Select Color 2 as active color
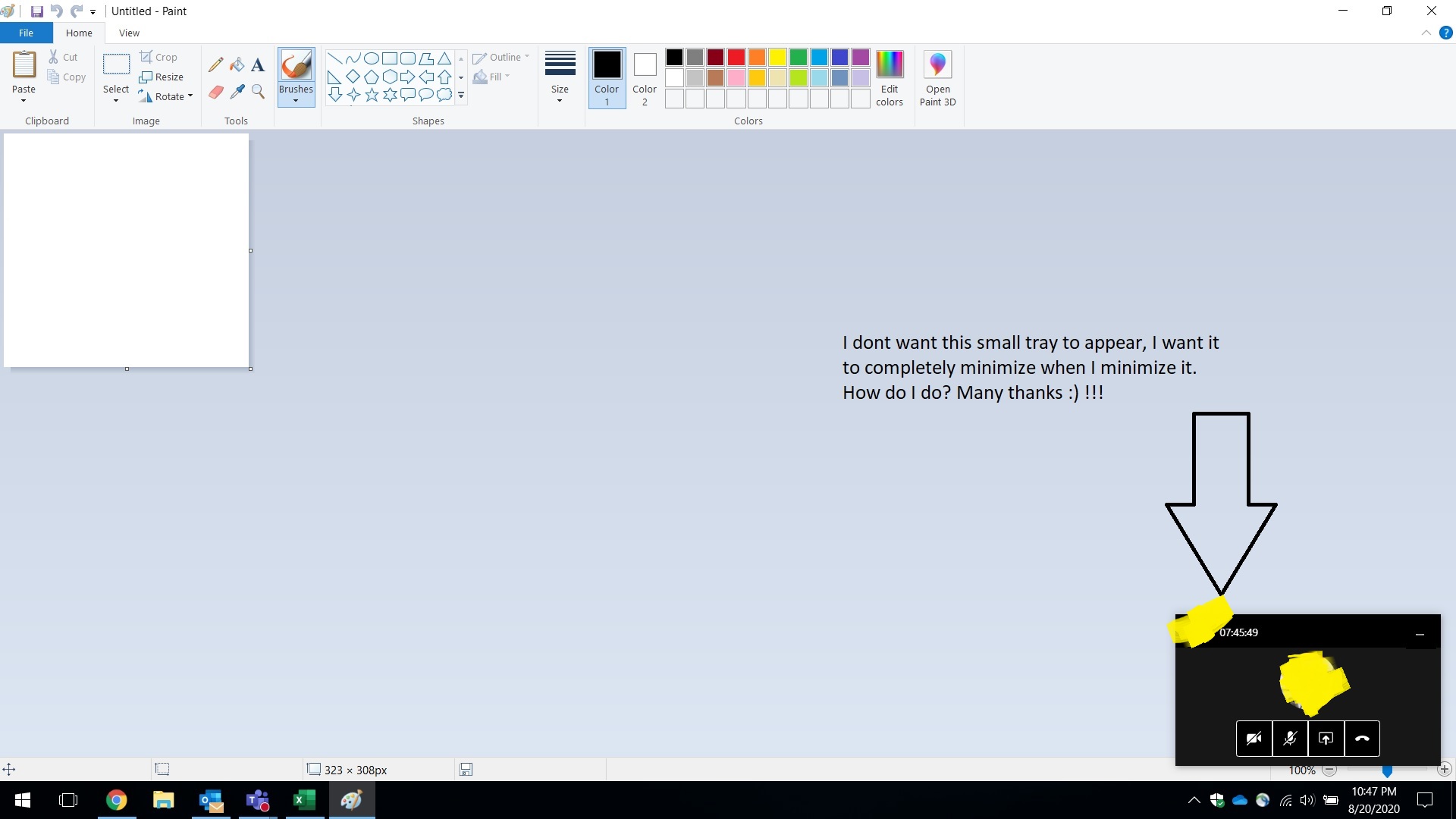The image size is (1456, 819). [x=645, y=78]
